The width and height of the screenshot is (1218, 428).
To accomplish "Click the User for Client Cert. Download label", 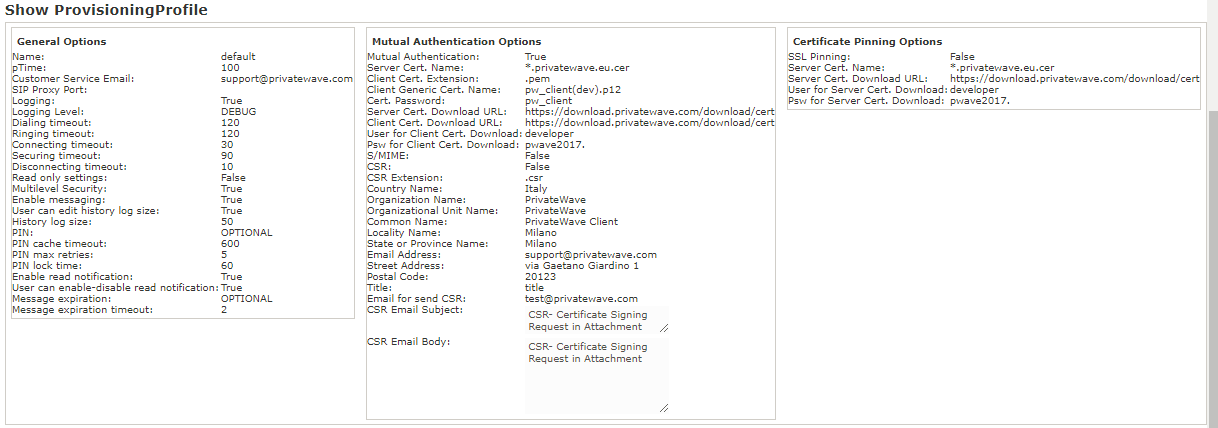I will pos(444,134).
